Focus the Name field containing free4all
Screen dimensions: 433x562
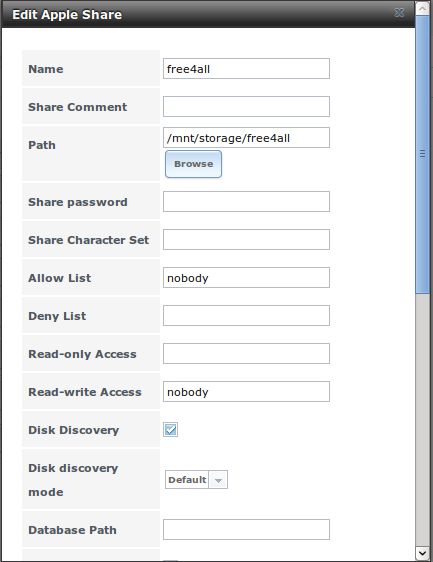click(x=246, y=68)
